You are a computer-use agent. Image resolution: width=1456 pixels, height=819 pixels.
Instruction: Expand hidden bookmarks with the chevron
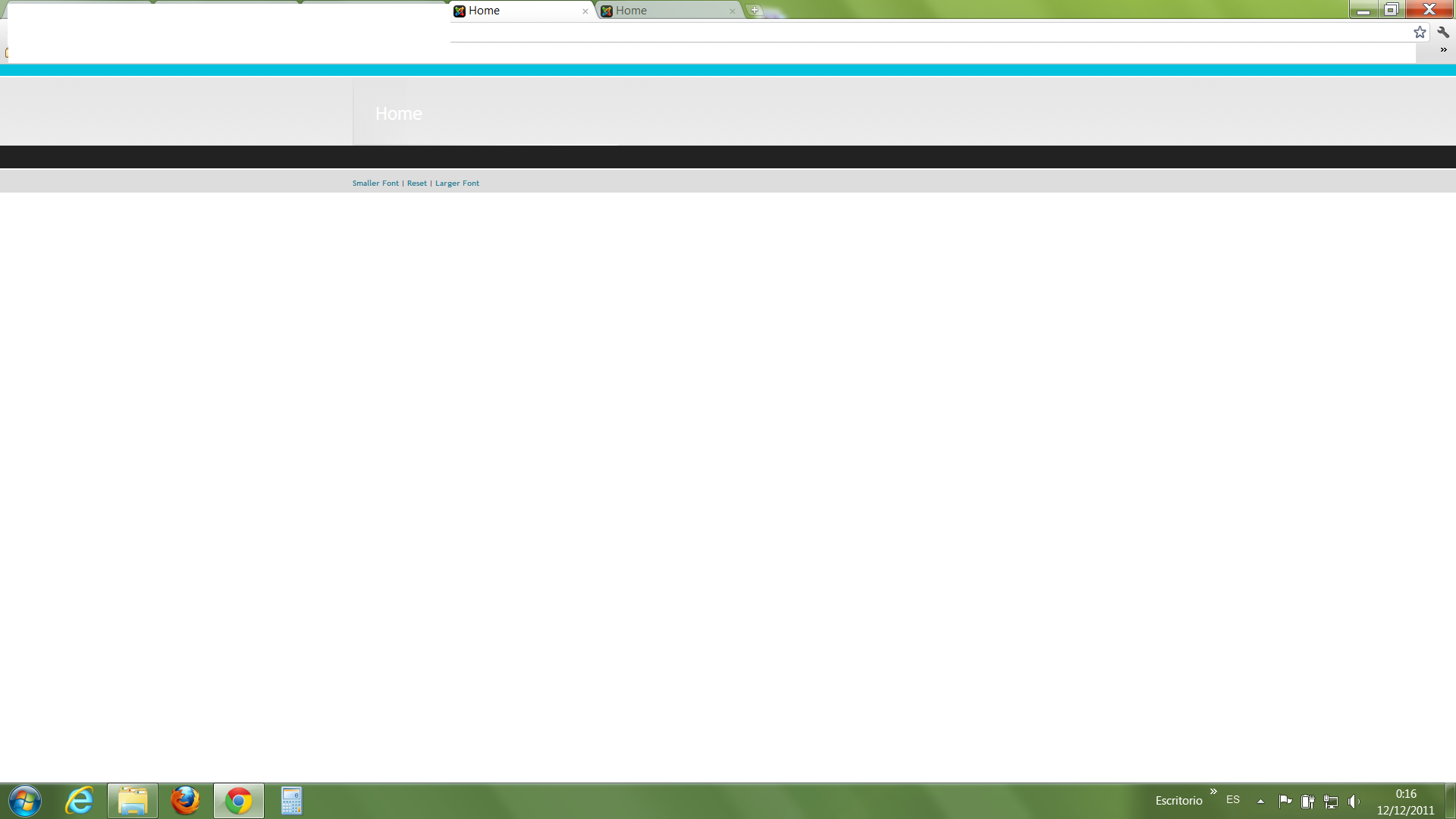(1443, 50)
